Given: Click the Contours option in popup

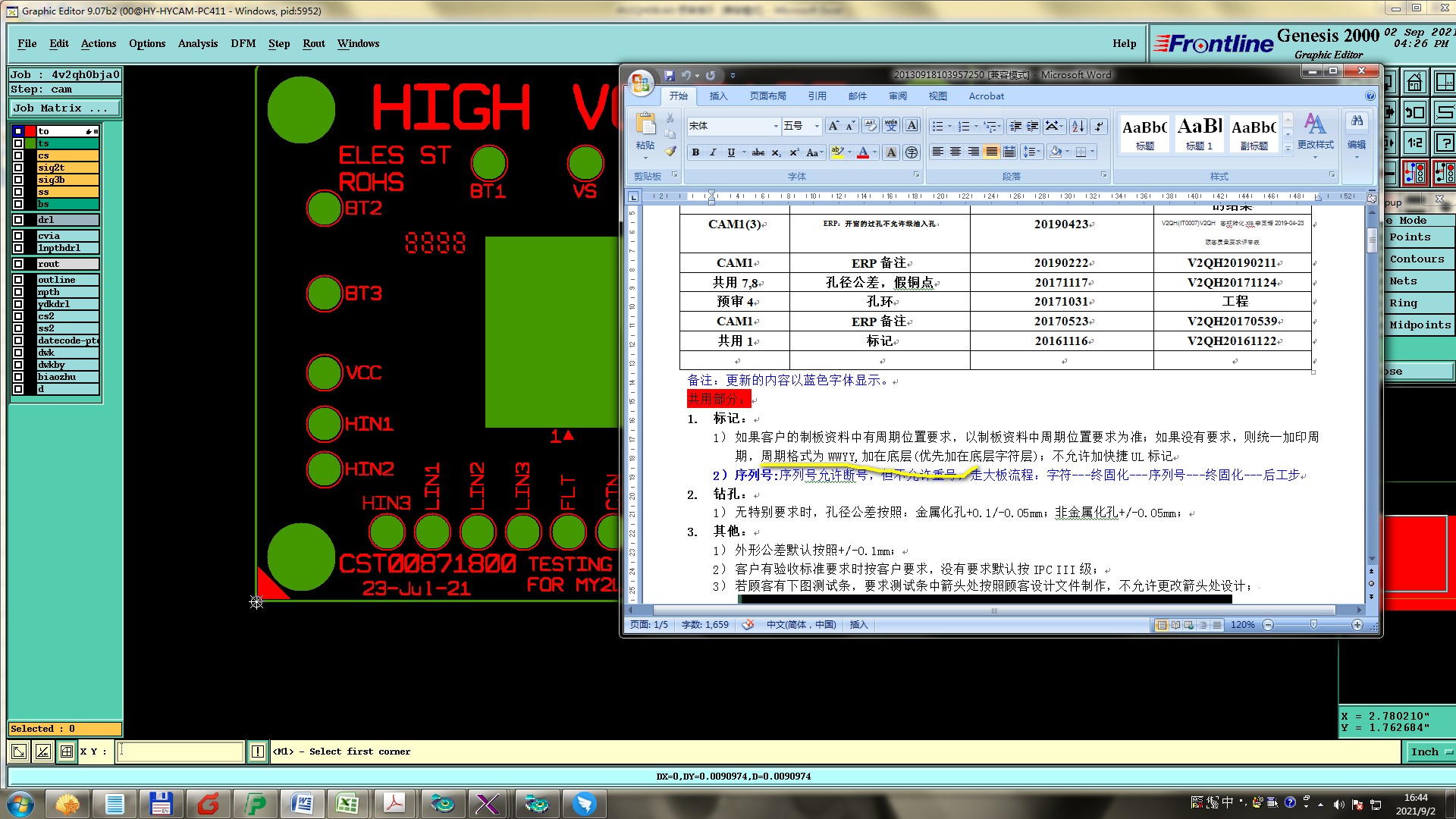Looking at the screenshot, I should click(x=1417, y=259).
